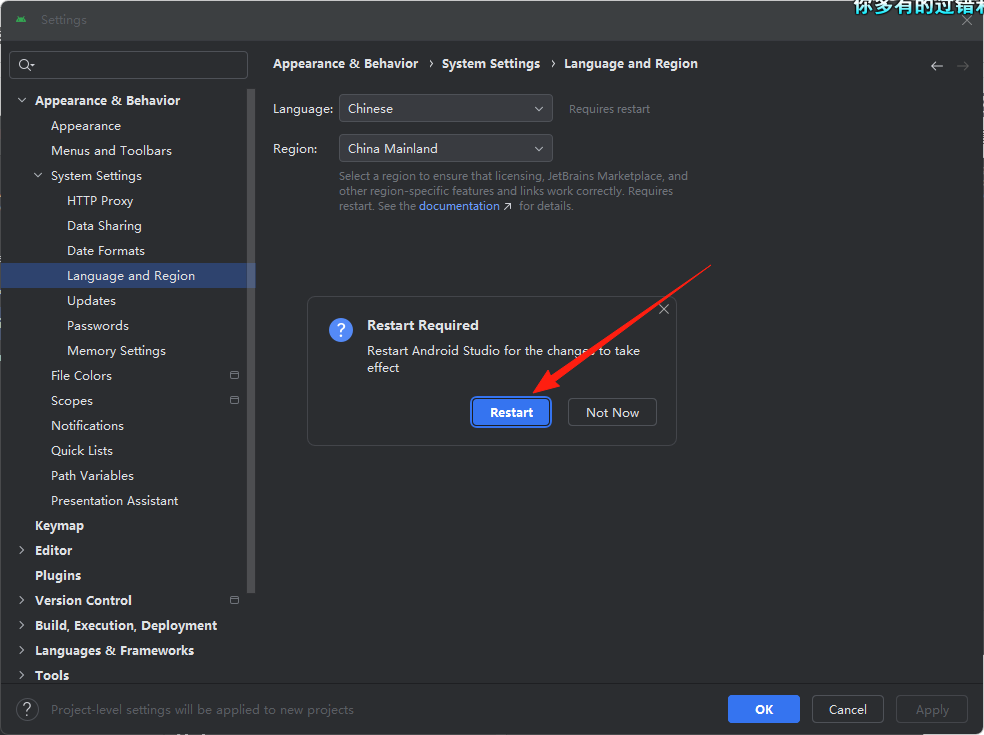The width and height of the screenshot is (984, 735).
Task: Click Appearance & Behavior breadcrumb
Action: coord(345,63)
